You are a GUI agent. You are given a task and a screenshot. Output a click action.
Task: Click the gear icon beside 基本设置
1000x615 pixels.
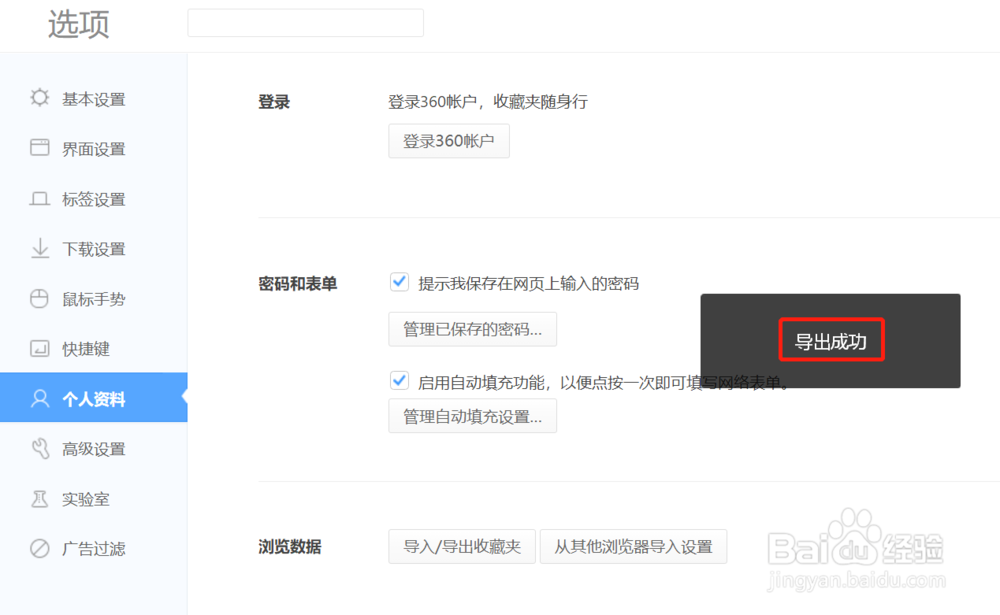point(40,98)
